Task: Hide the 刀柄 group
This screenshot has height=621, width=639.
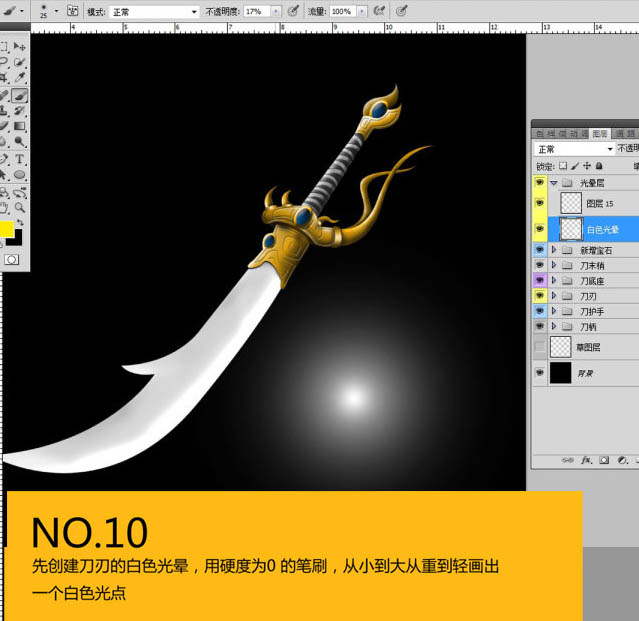Action: pyautogui.click(x=540, y=326)
